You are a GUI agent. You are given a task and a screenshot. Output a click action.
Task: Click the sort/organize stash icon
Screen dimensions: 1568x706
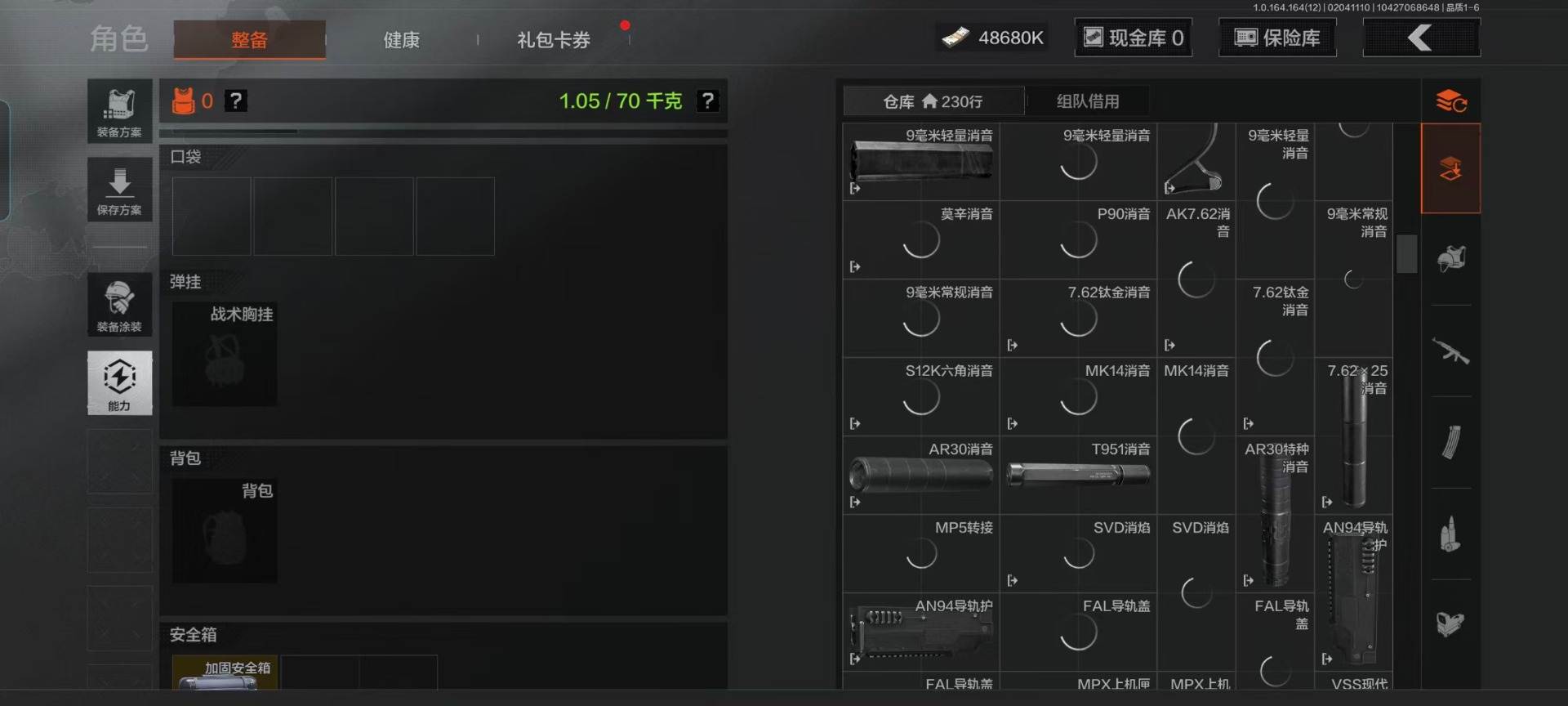point(1451,101)
